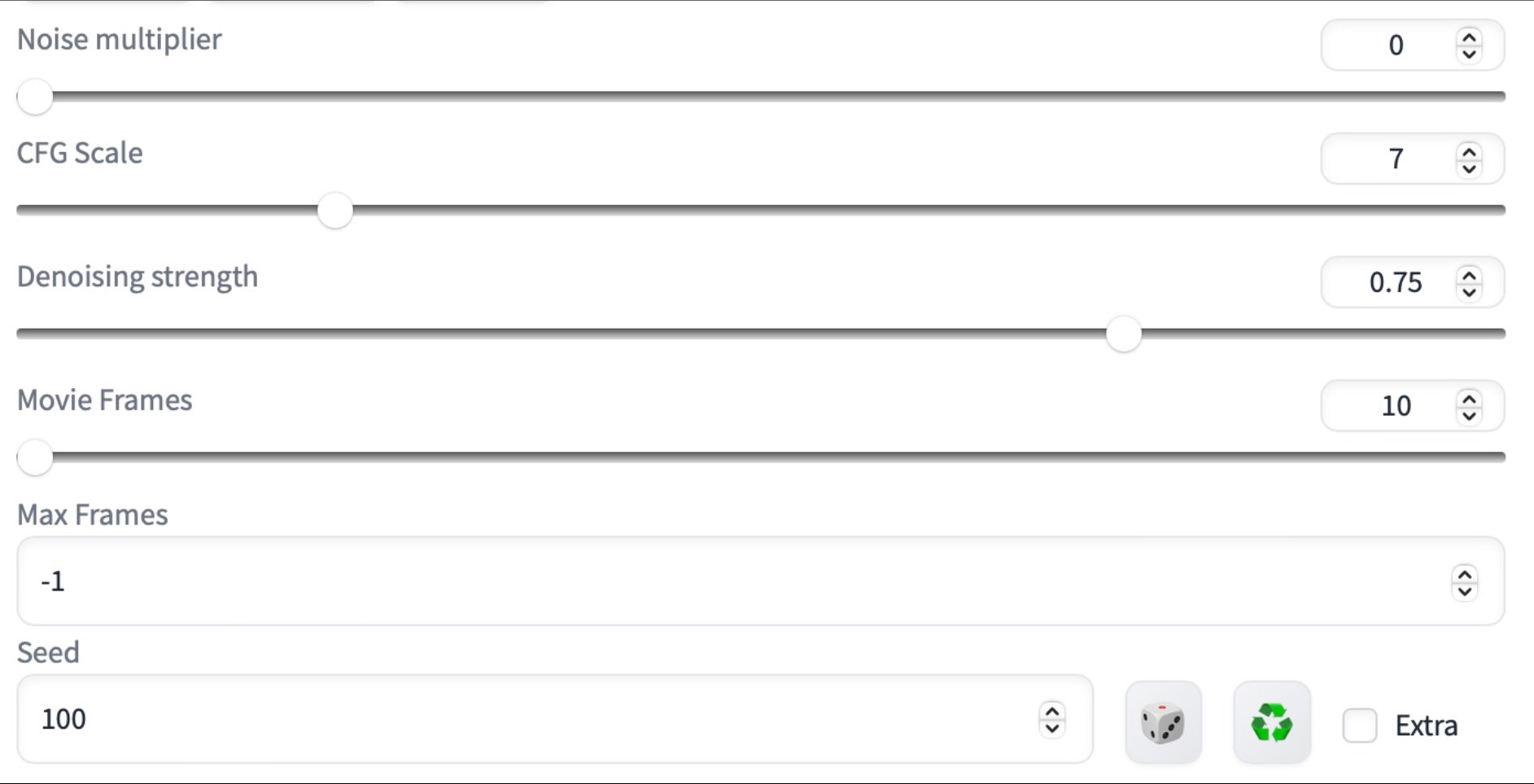Increase Noise multiplier with up arrow

coord(1469,37)
